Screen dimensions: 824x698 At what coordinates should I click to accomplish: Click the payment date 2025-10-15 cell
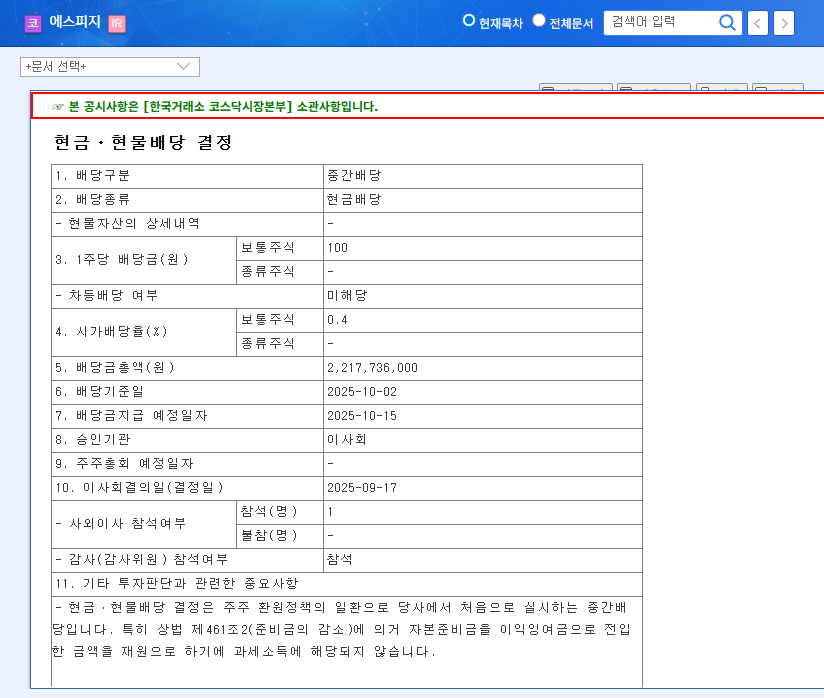coord(360,416)
